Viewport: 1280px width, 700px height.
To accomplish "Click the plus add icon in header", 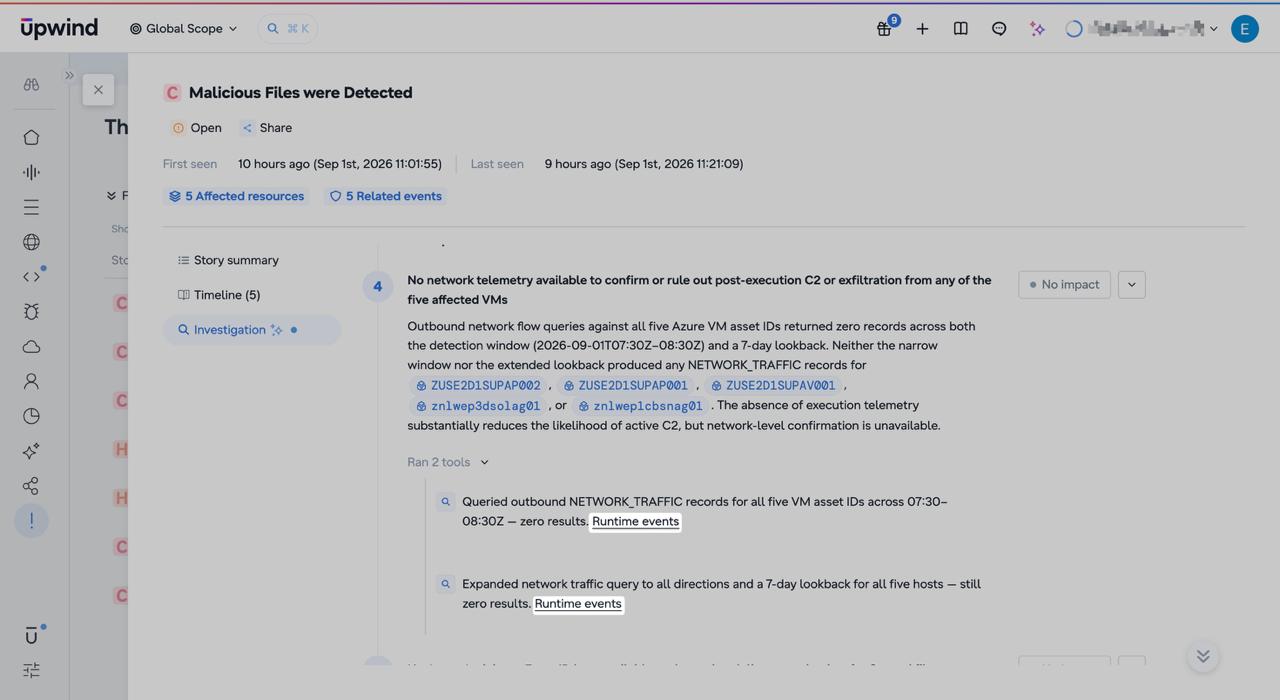I will coord(922,29).
